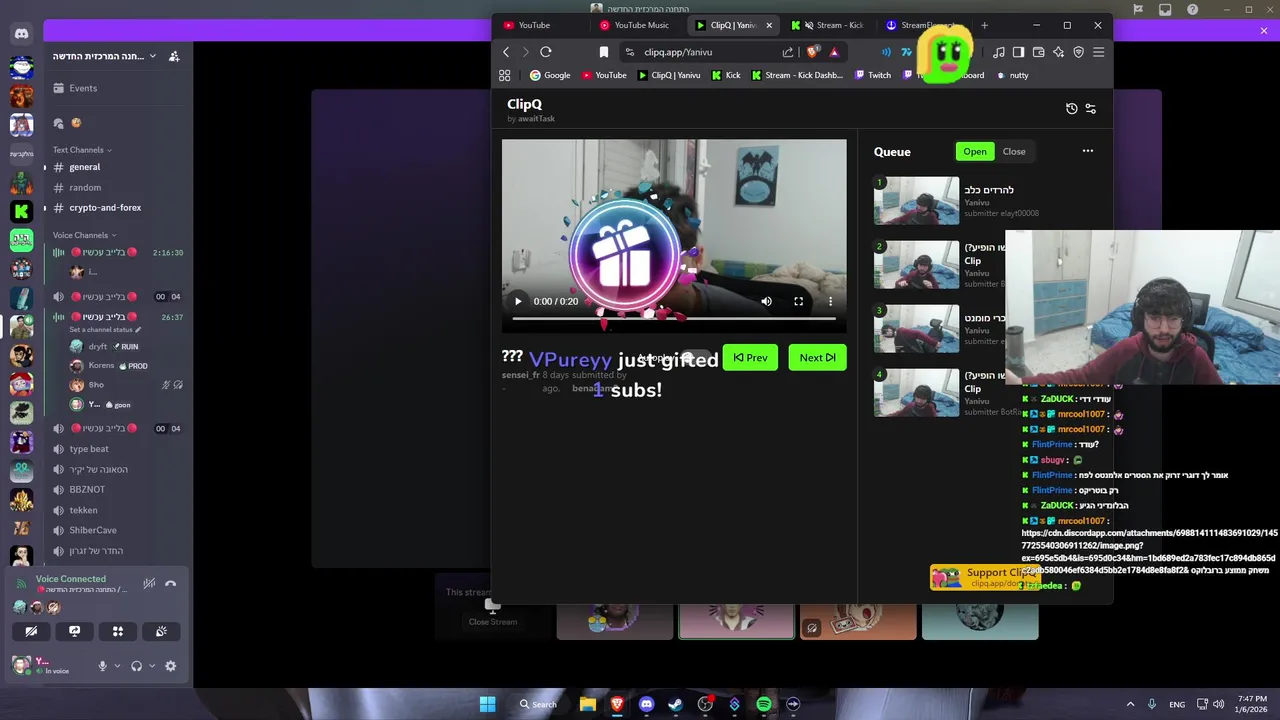
Task: Open nutty bookmark
Action: [1012, 75]
